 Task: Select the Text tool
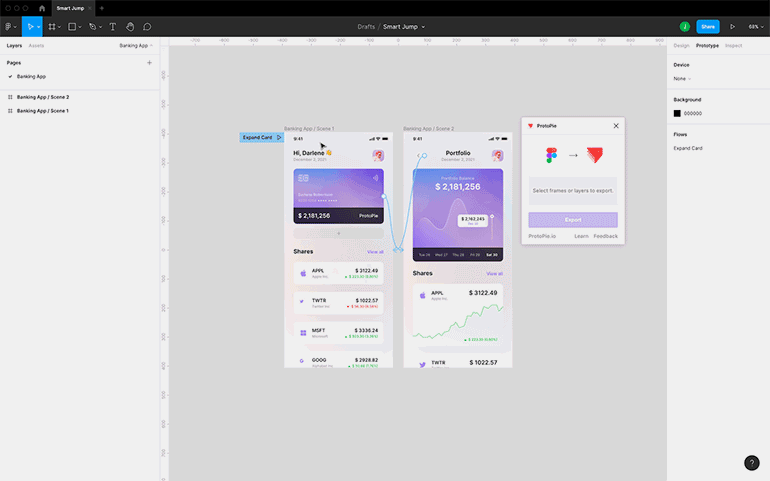click(112, 26)
